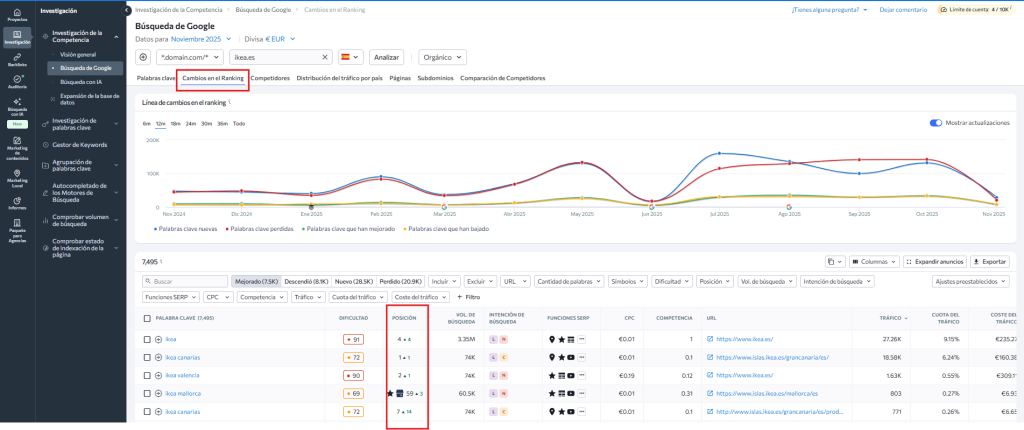The height and width of the screenshot is (430, 1024).
Task: Open Auditoría in the left sidebar
Action: [16, 82]
